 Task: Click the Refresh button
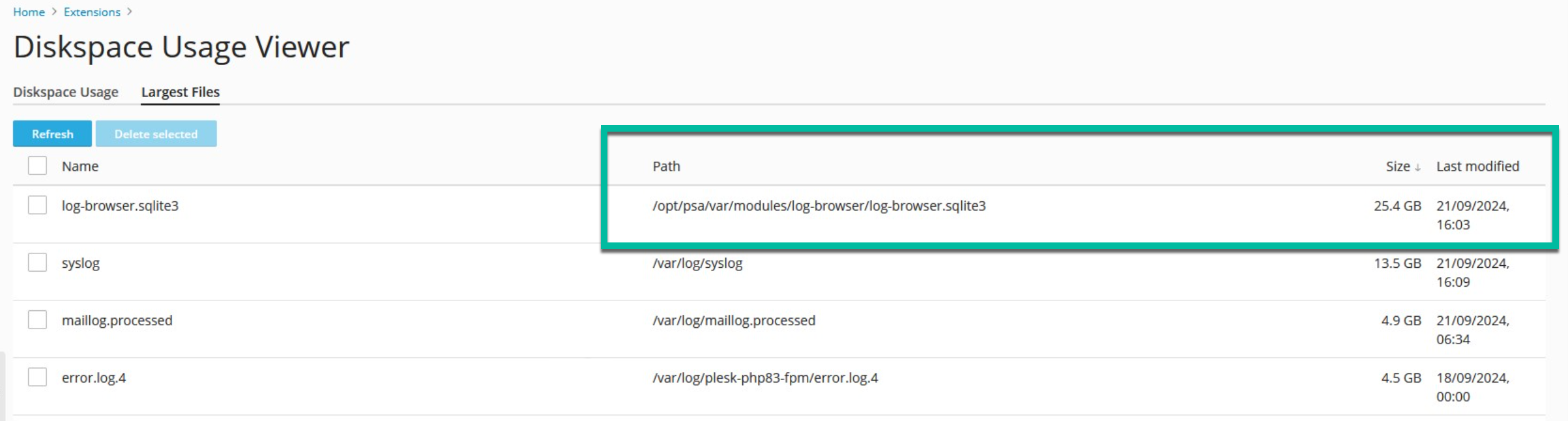coord(52,134)
